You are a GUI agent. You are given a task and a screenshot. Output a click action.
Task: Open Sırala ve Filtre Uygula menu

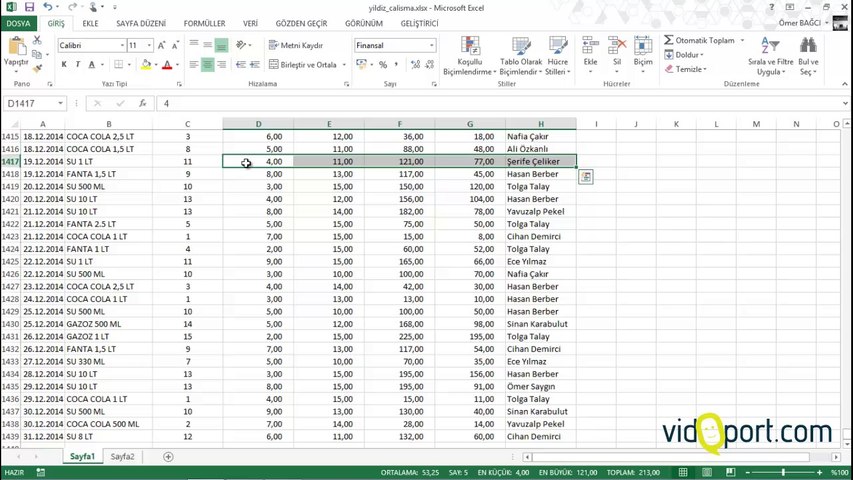coord(770,56)
